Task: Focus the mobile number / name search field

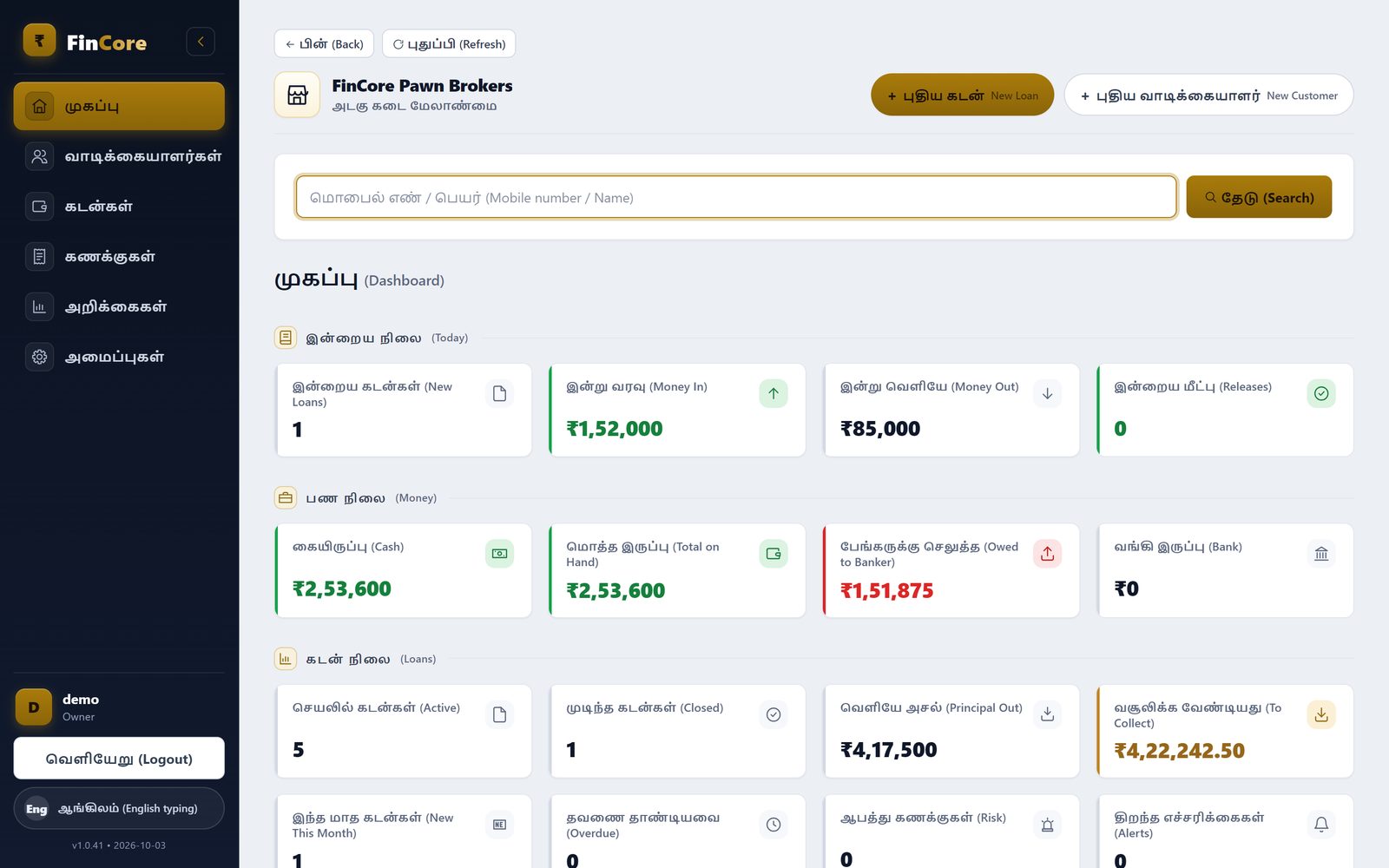Action: (736, 197)
